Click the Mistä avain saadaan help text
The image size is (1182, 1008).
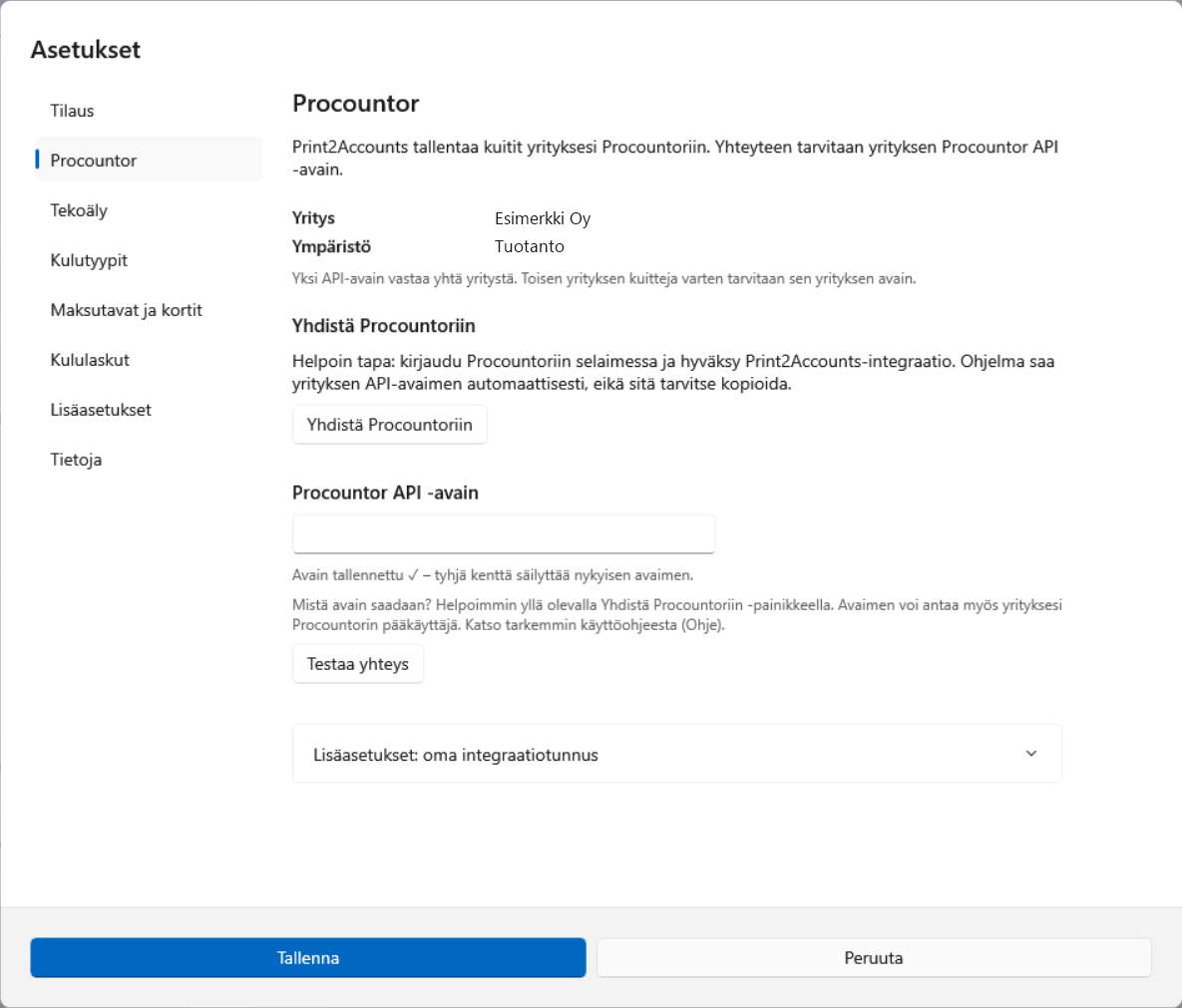(x=677, y=615)
